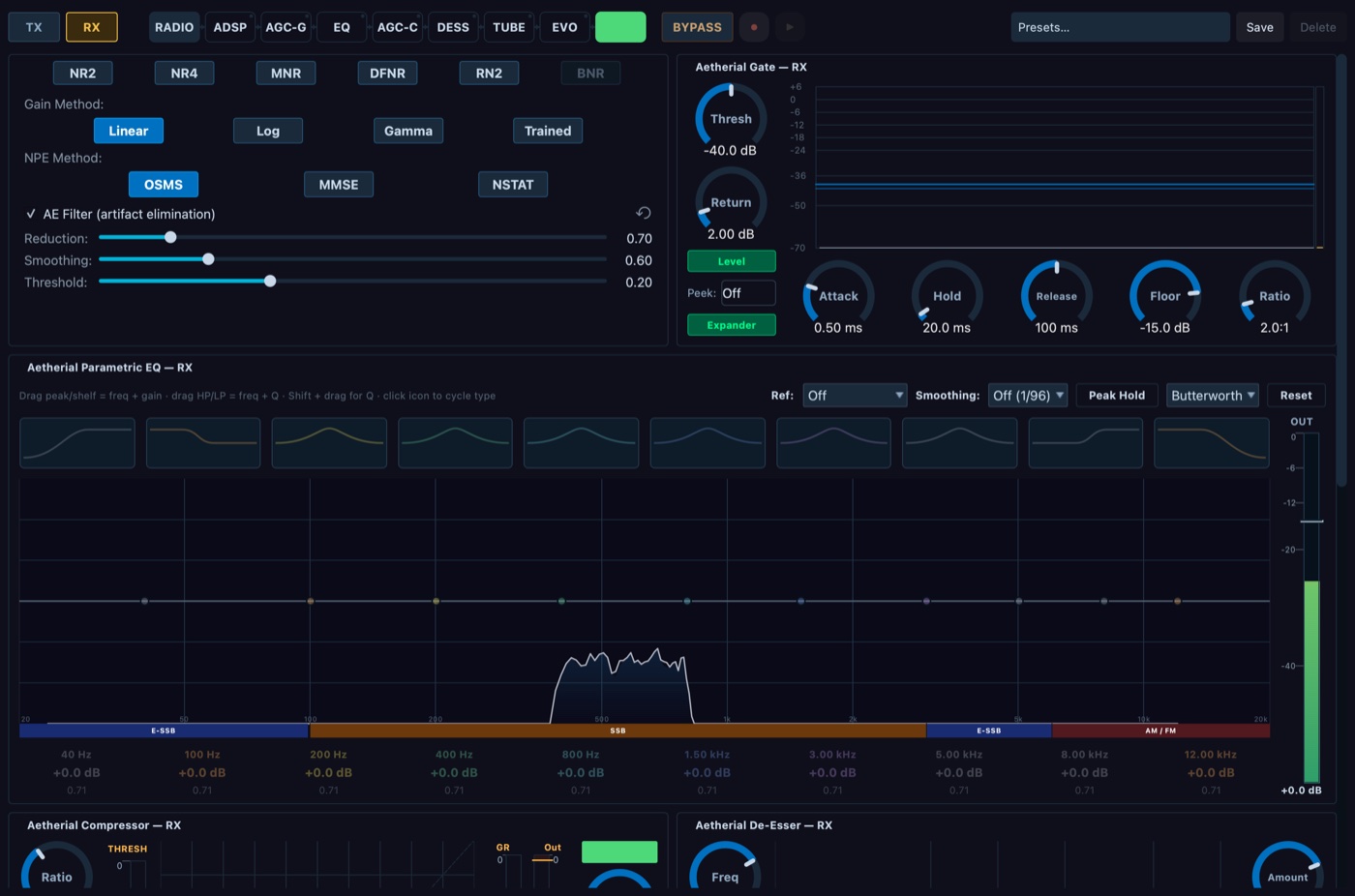Viewport: 1355px width, 896px height.
Task: Click the peak filter icon for the 1.50 kHz band
Action: pyautogui.click(x=708, y=443)
